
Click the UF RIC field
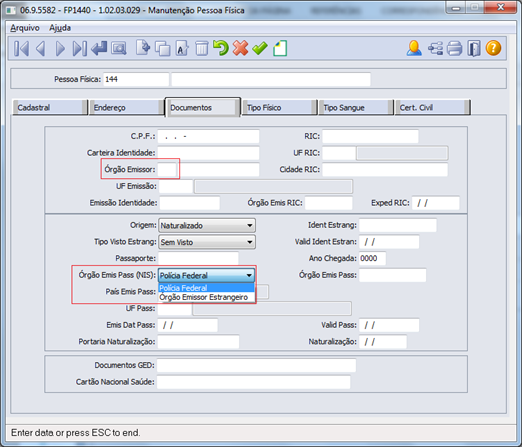click(339, 153)
